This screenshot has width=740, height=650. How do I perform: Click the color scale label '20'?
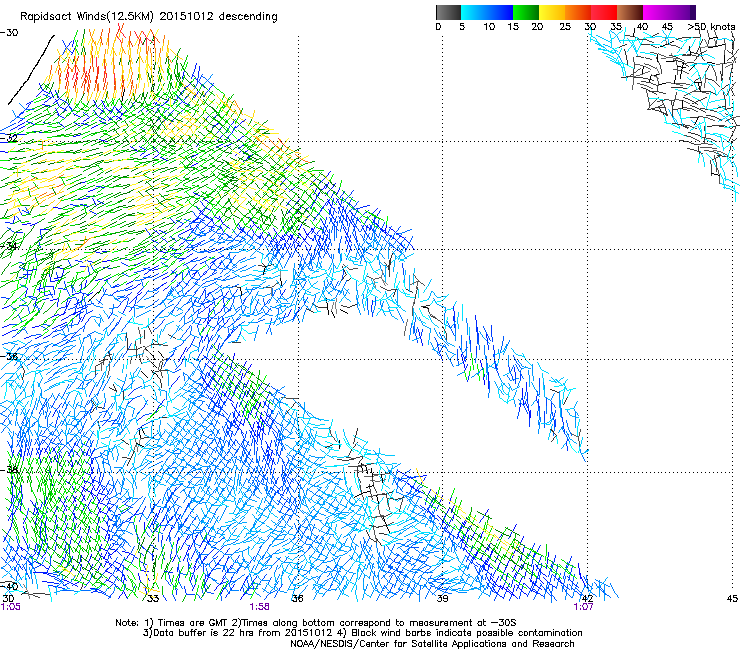537,27
